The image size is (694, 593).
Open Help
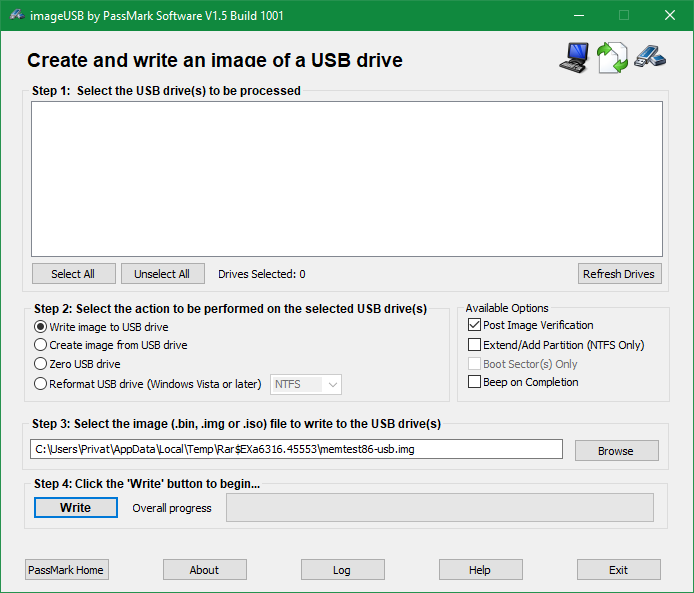481,570
